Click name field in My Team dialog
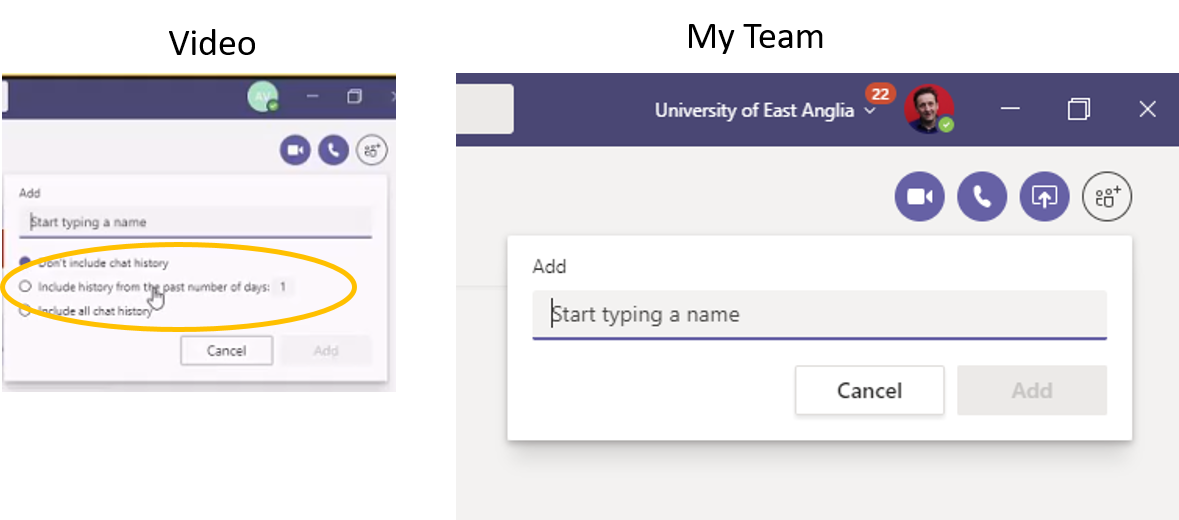This screenshot has height=520, width=1179. (820, 315)
